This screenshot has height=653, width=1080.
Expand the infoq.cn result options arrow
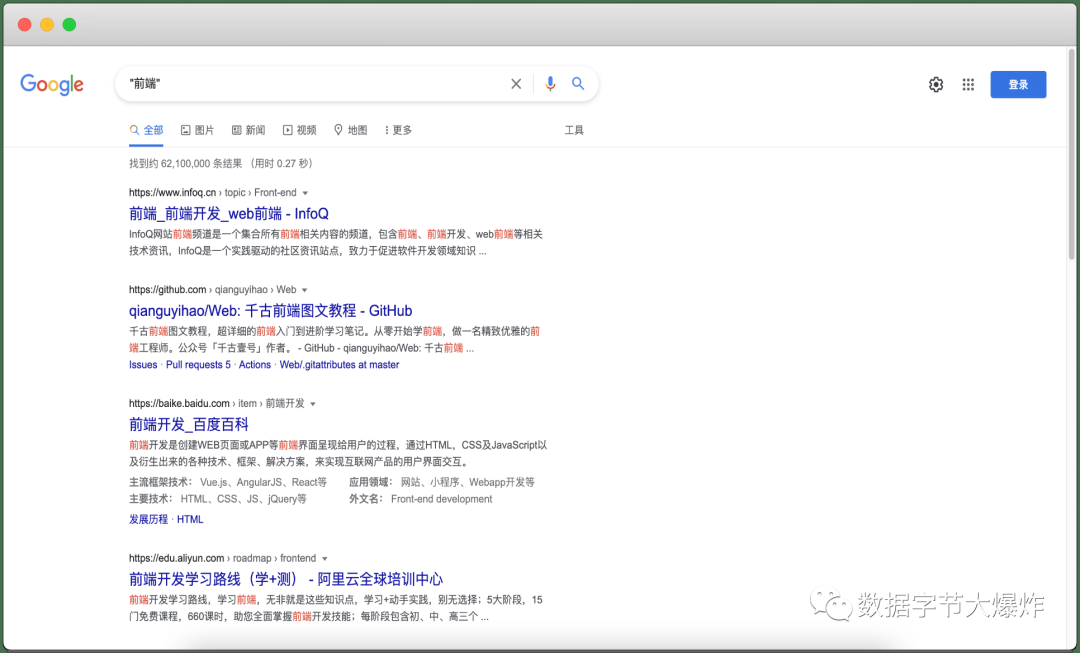coord(305,194)
